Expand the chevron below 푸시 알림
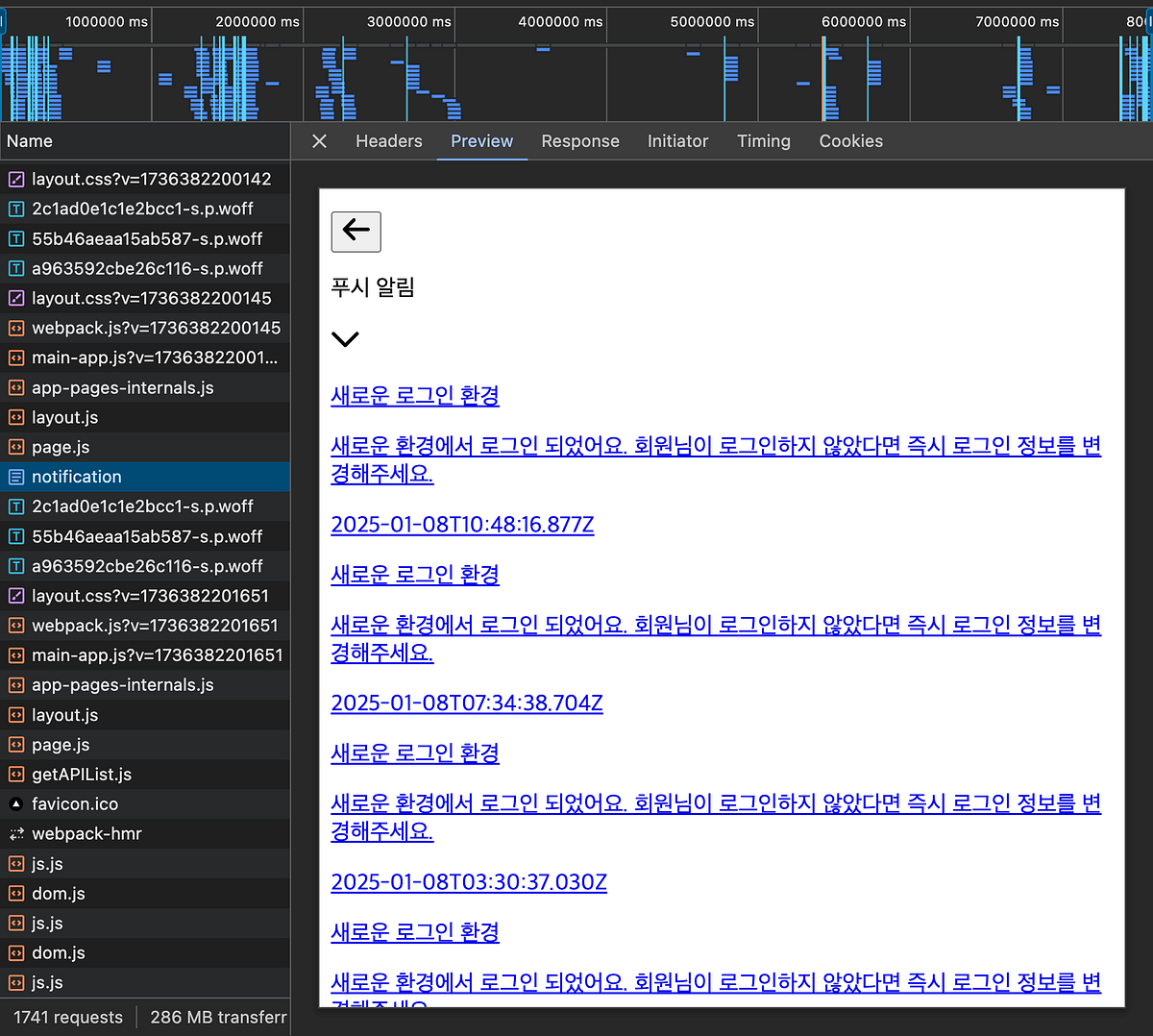The height and width of the screenshot is (1036, 1153). 345,338
